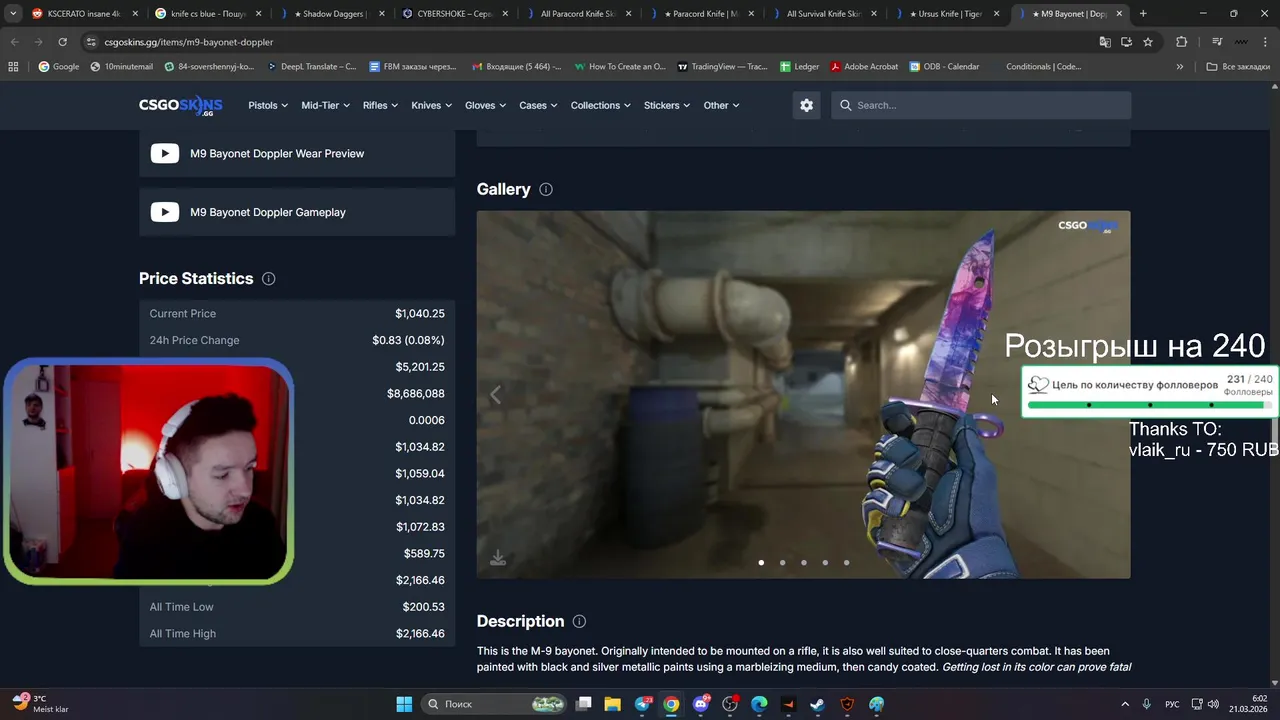Screen dimensions: 1280x720
Task: Click the site Search field
Action: coord(981,105)
